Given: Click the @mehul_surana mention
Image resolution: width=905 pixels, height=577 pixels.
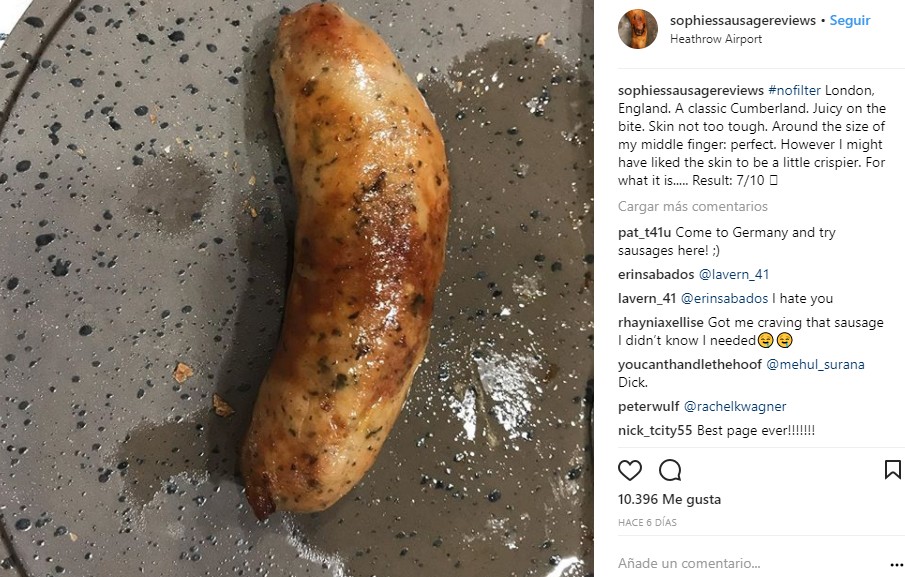Looking at the screenshot, I should (815, 365).
